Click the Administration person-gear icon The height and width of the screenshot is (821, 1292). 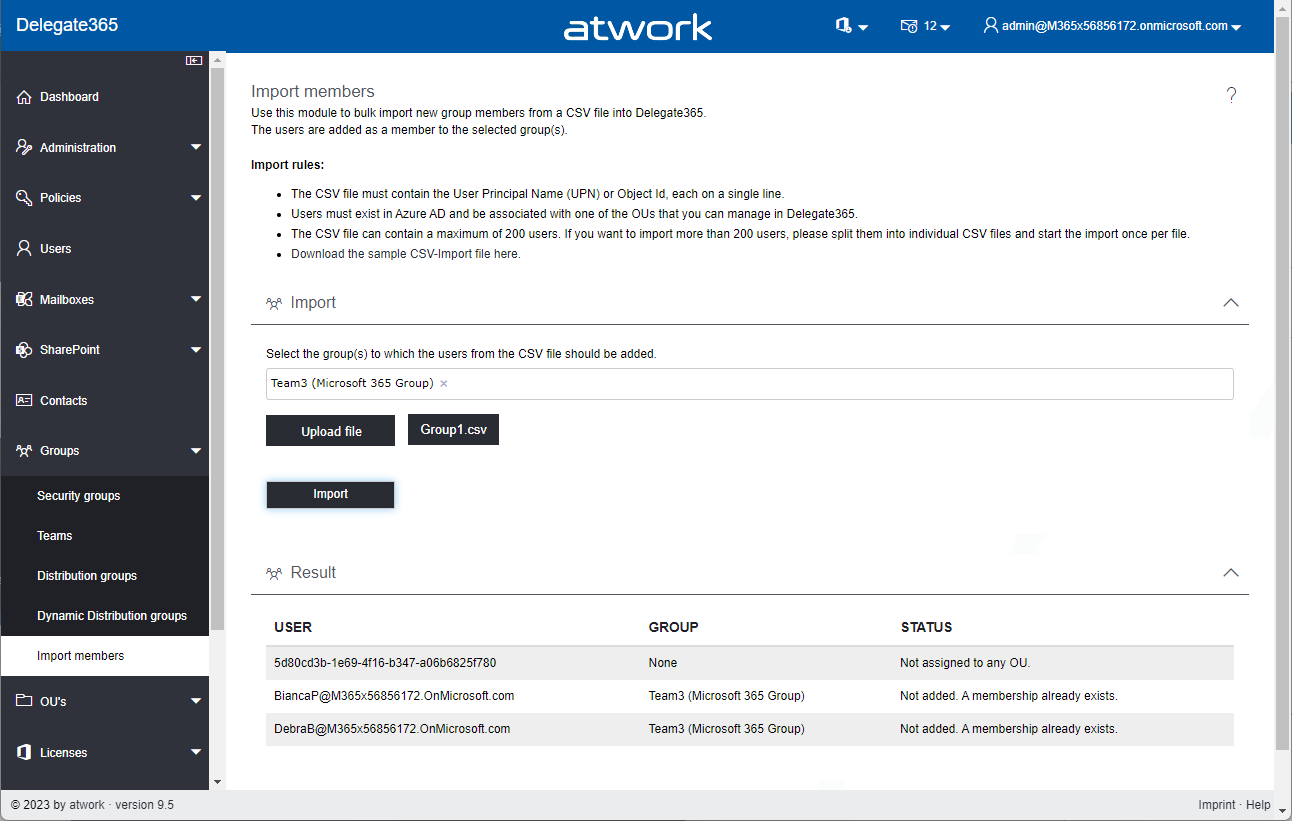coord(24,147)
